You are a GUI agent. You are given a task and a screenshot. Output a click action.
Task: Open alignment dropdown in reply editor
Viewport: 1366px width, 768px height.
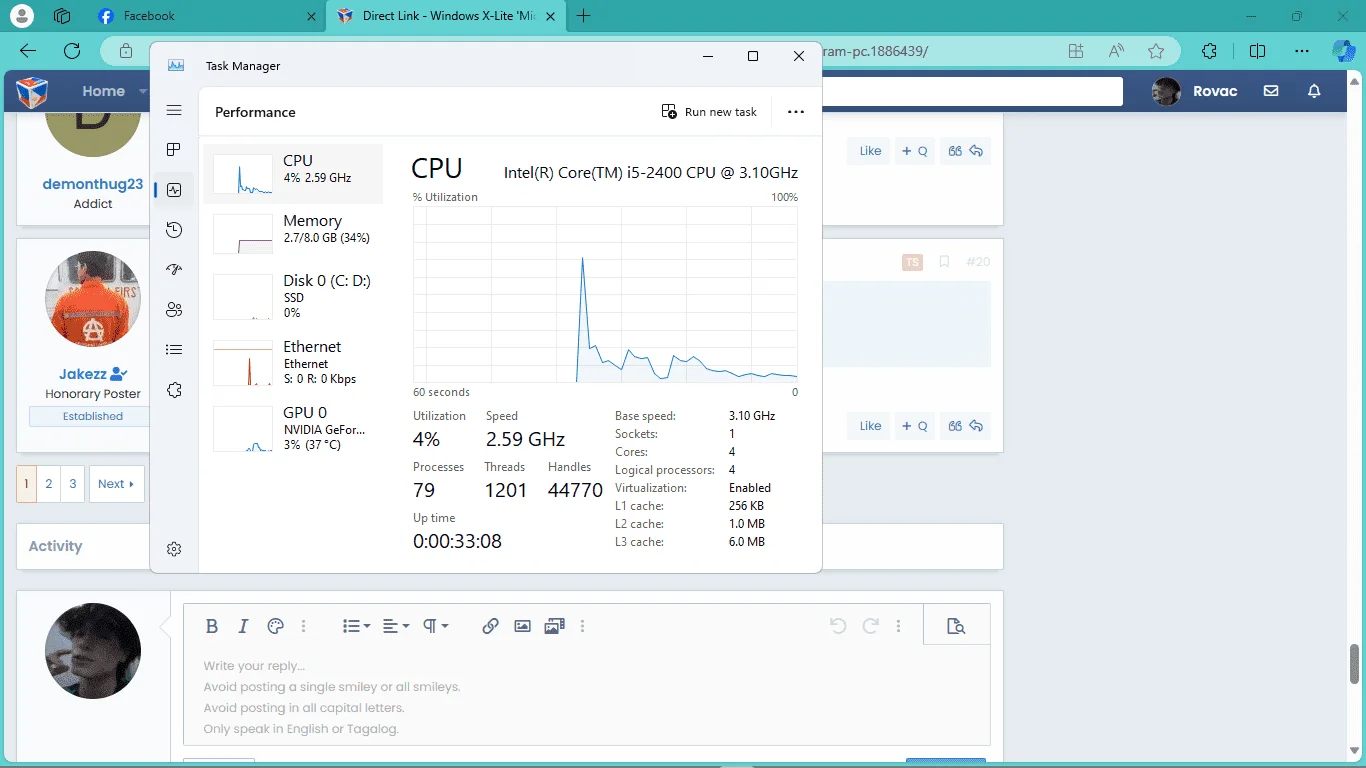(x=396, y=626)
